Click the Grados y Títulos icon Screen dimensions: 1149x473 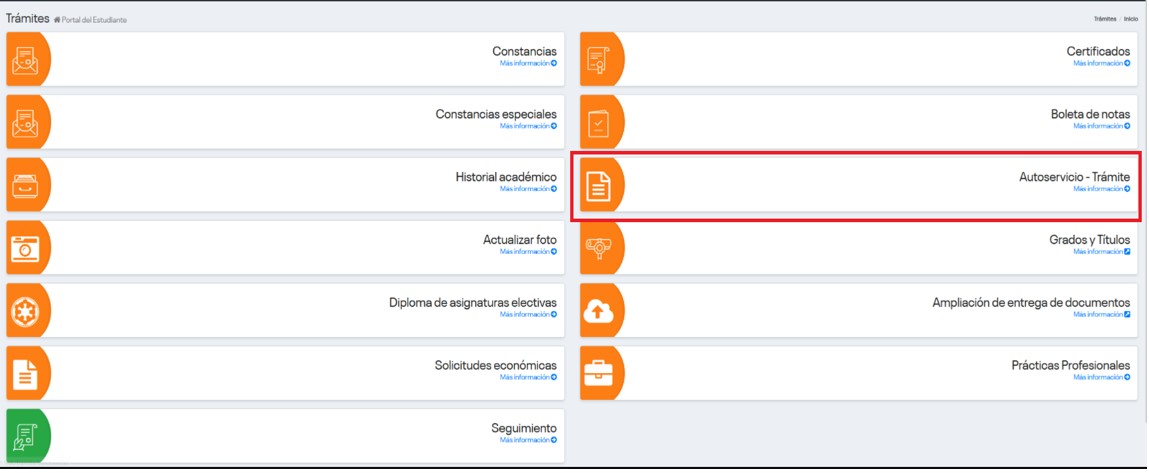(598, 248)
